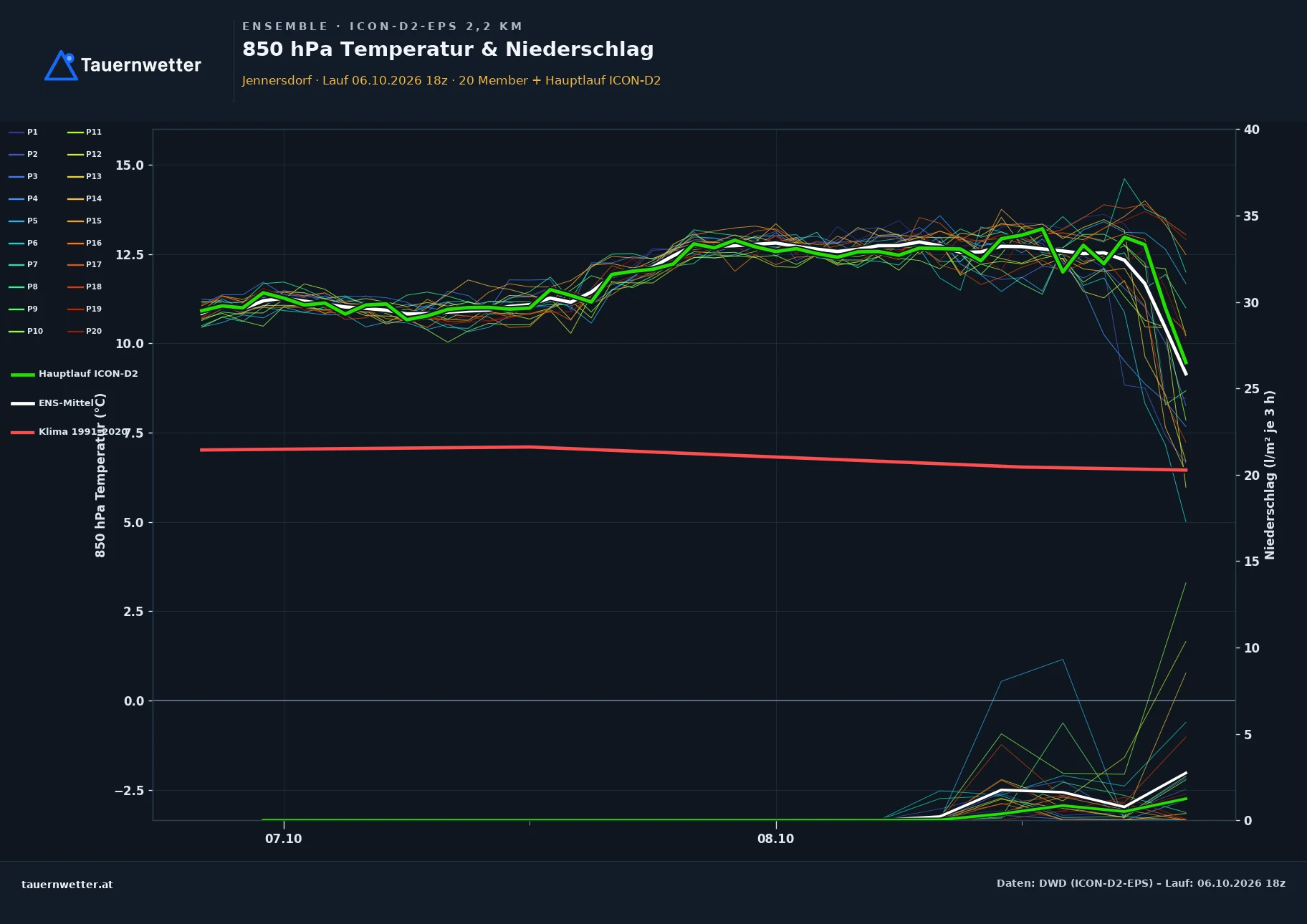Toggle the P20 legend entry
The height and width of the screenshot is (924, 1307).
85,331
